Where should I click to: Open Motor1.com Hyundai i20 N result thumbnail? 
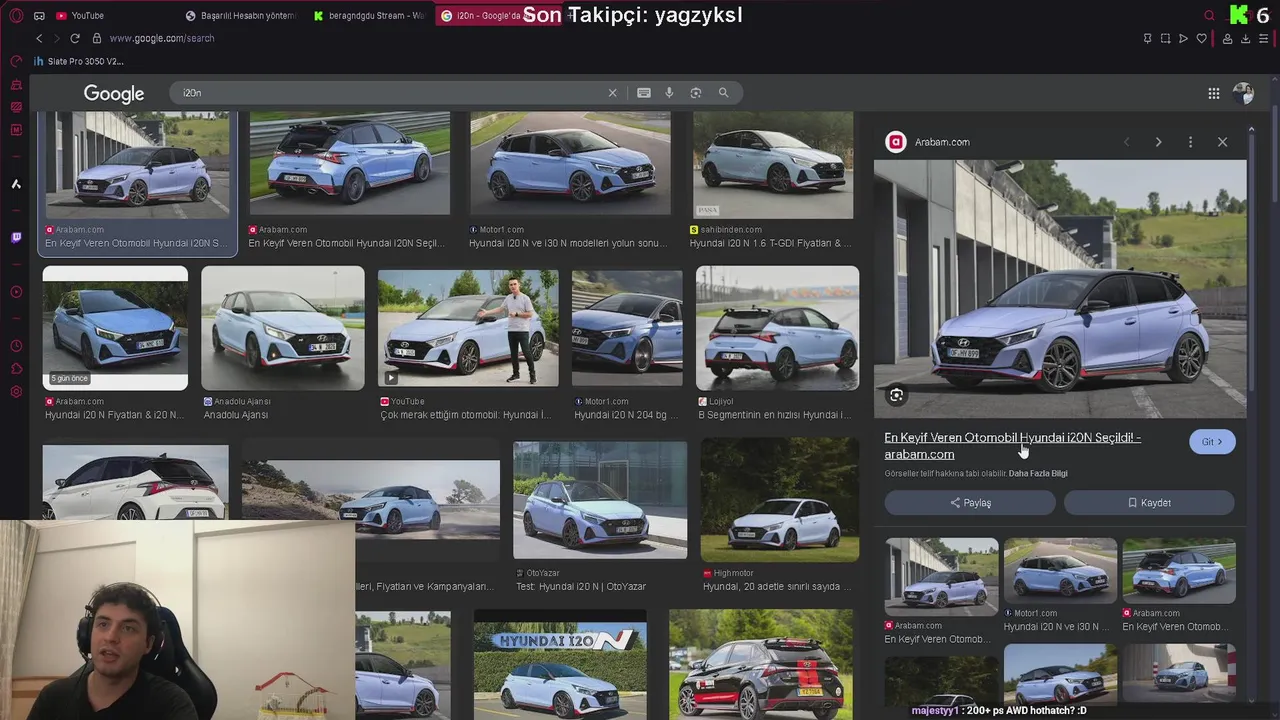tap(570, 163)
